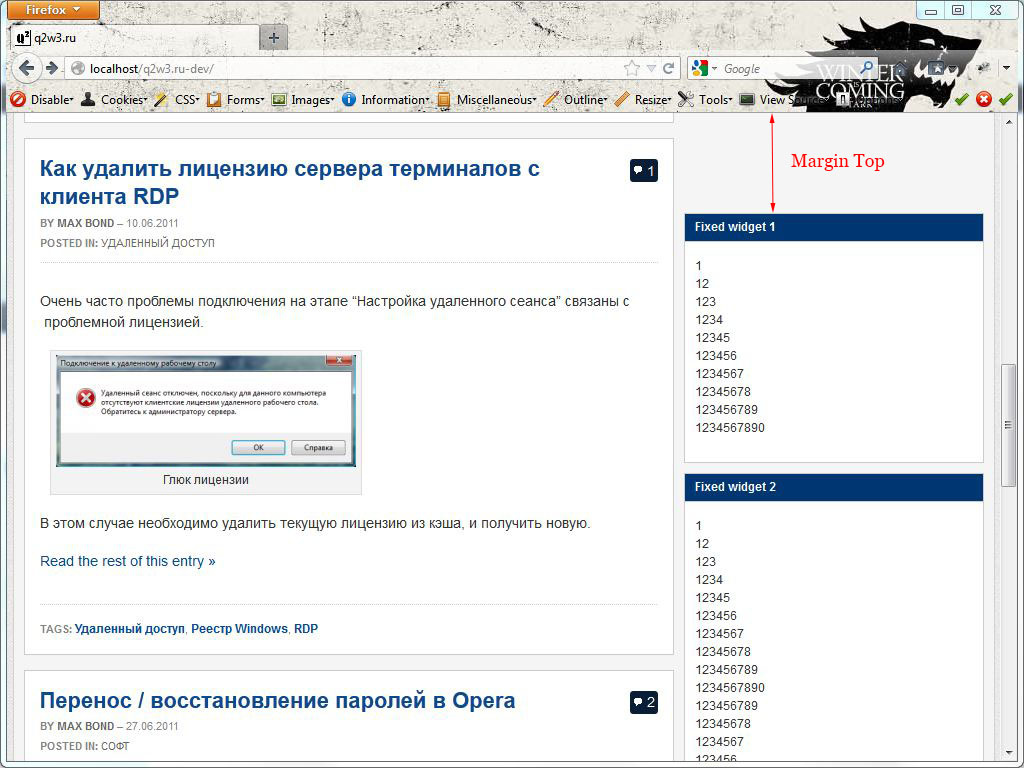This screenshot has width=1024, height=768.
Task: Open comments bubble showing 1 comment
Action: point(643,170)
